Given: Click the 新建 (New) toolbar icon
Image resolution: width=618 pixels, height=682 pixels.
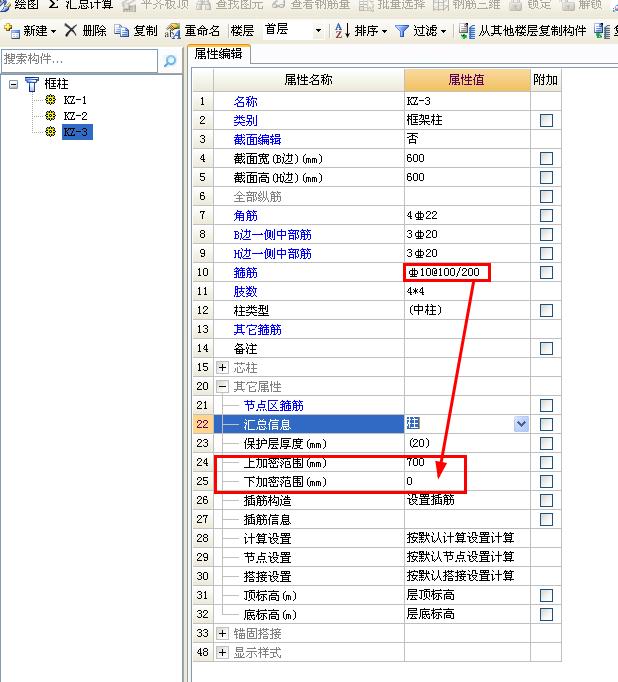Looking at the screenshot, I should click(x=12, y=30).
